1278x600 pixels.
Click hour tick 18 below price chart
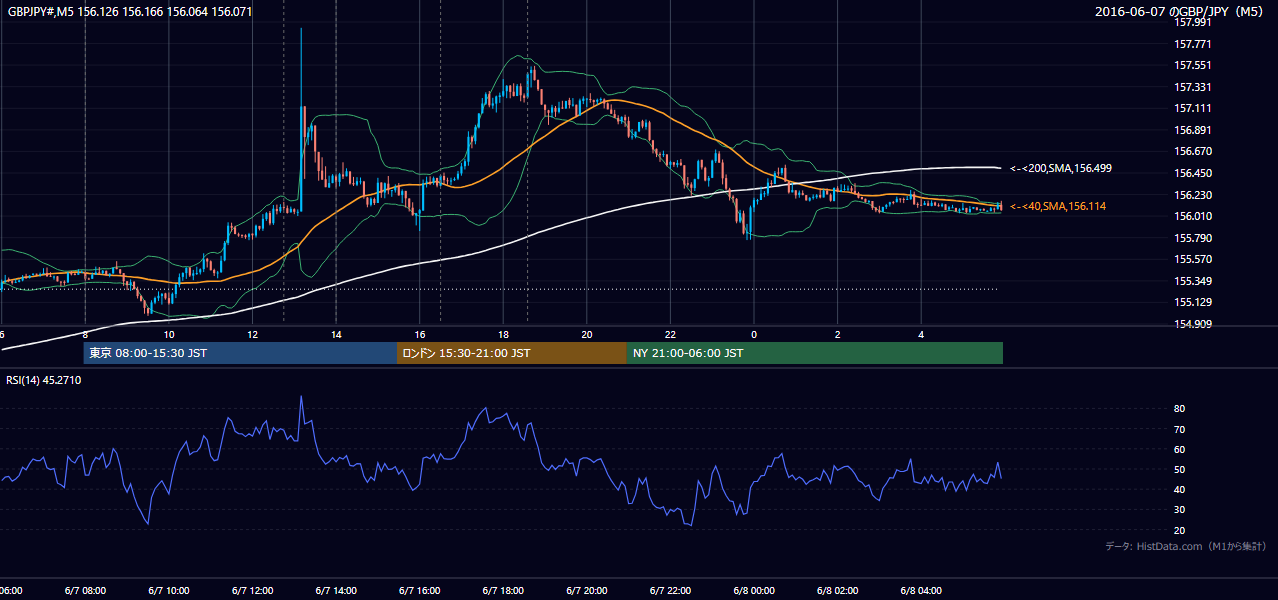pyautogui.click(x=503, y=334)
